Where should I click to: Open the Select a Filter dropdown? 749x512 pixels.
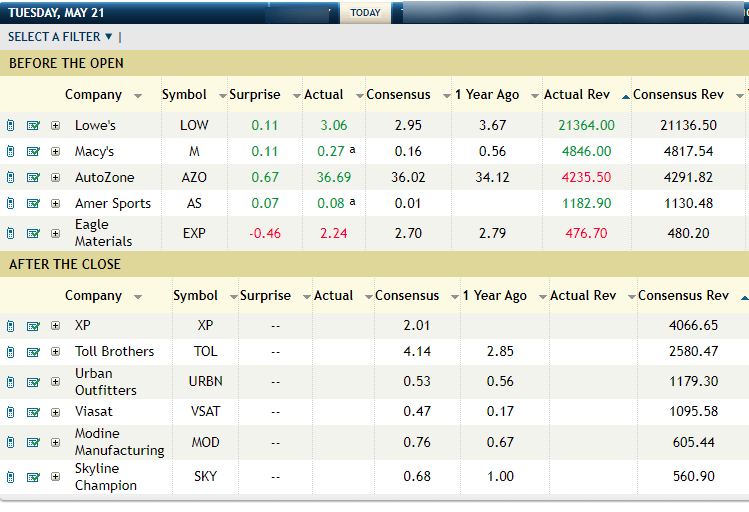click(x=60, y=37)
